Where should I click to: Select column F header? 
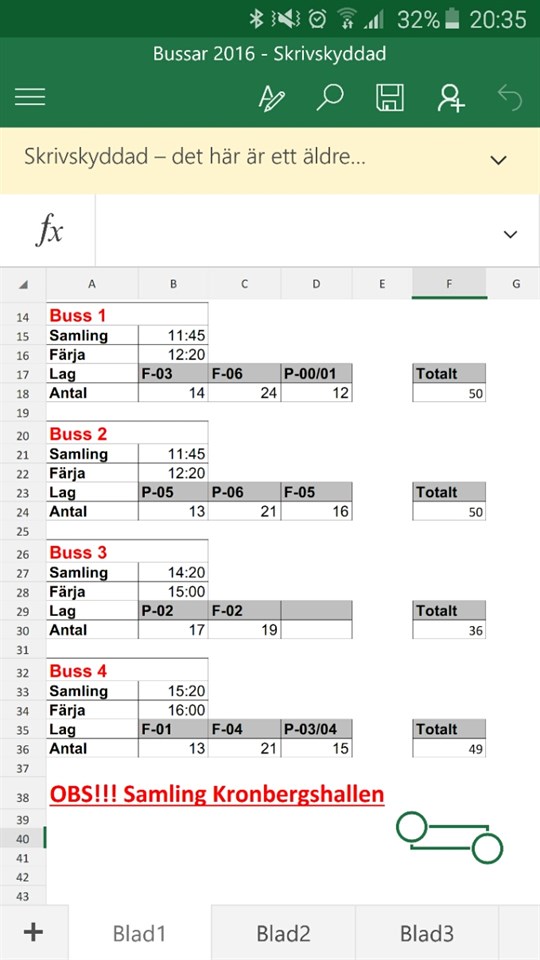(449, 283)
